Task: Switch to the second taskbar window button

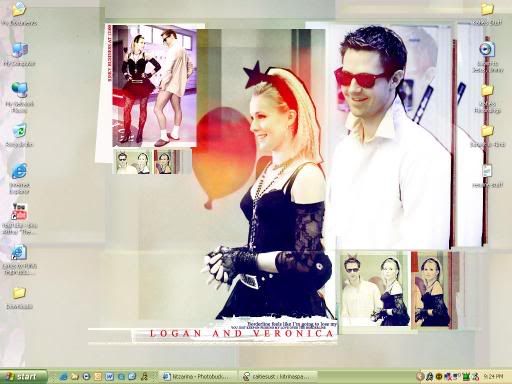Action: 278,377
